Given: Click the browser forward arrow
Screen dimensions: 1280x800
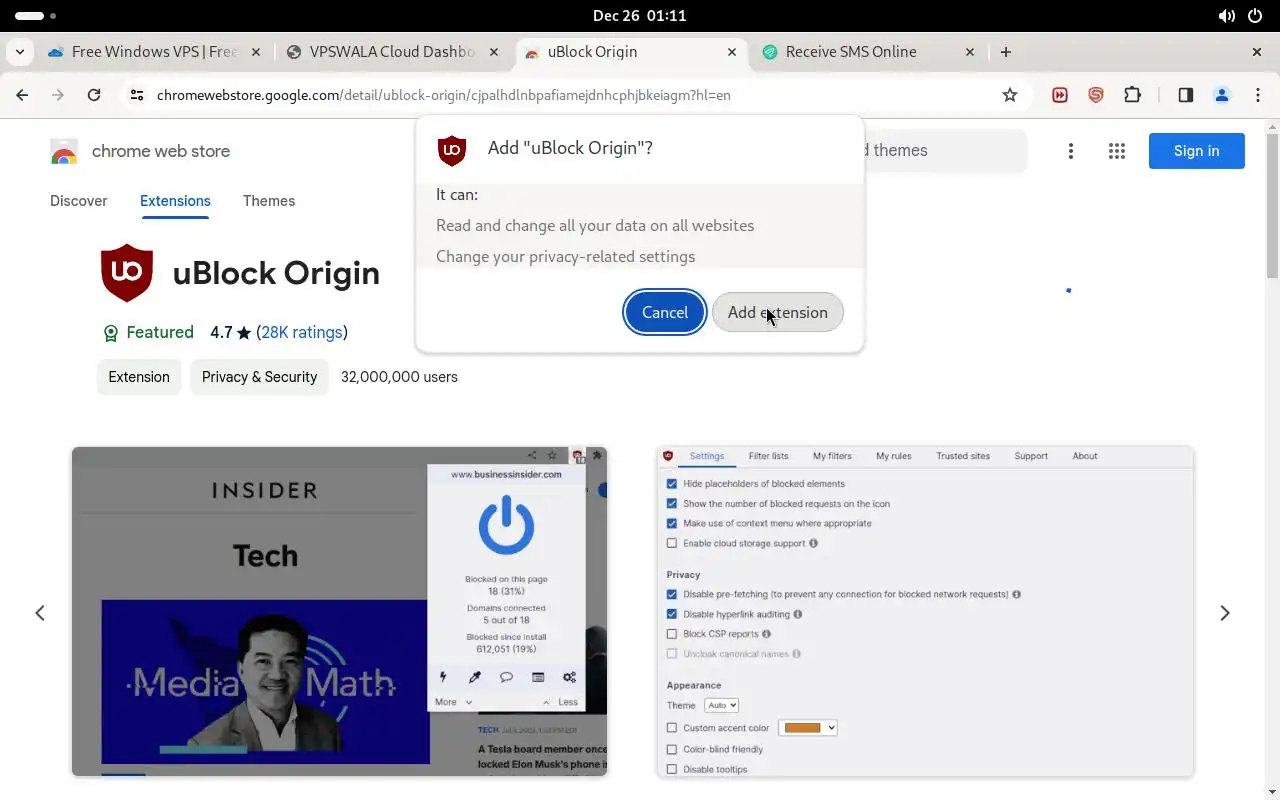Looking at the screenshot, I should click(x=58, y=95).
